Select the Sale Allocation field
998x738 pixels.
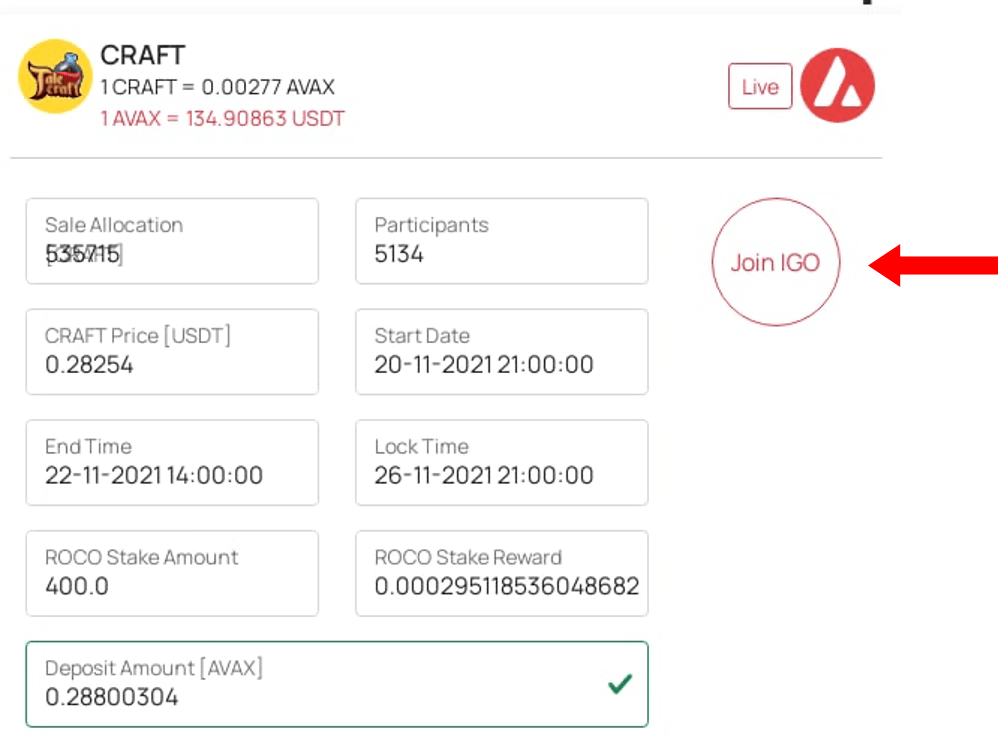point(172,241)
